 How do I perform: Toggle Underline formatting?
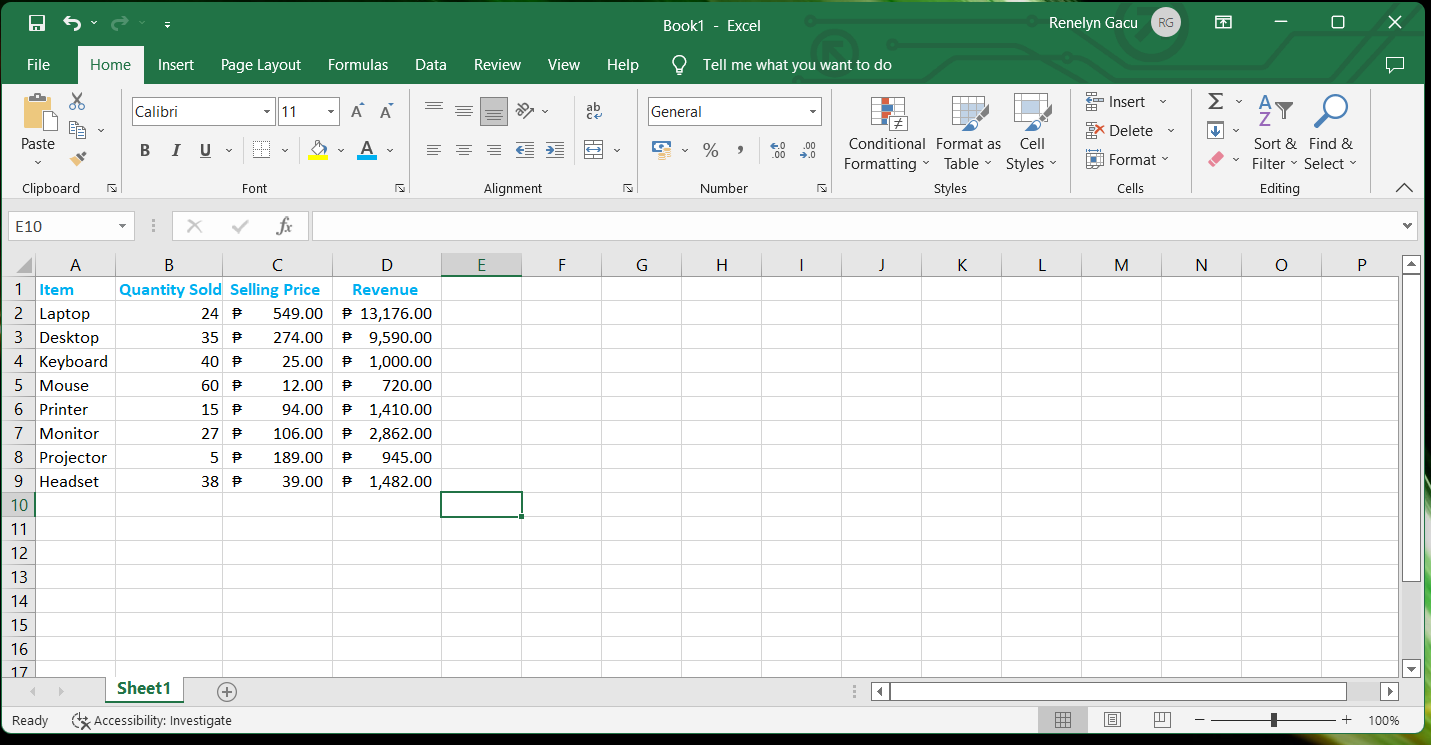tap(205, 150)
